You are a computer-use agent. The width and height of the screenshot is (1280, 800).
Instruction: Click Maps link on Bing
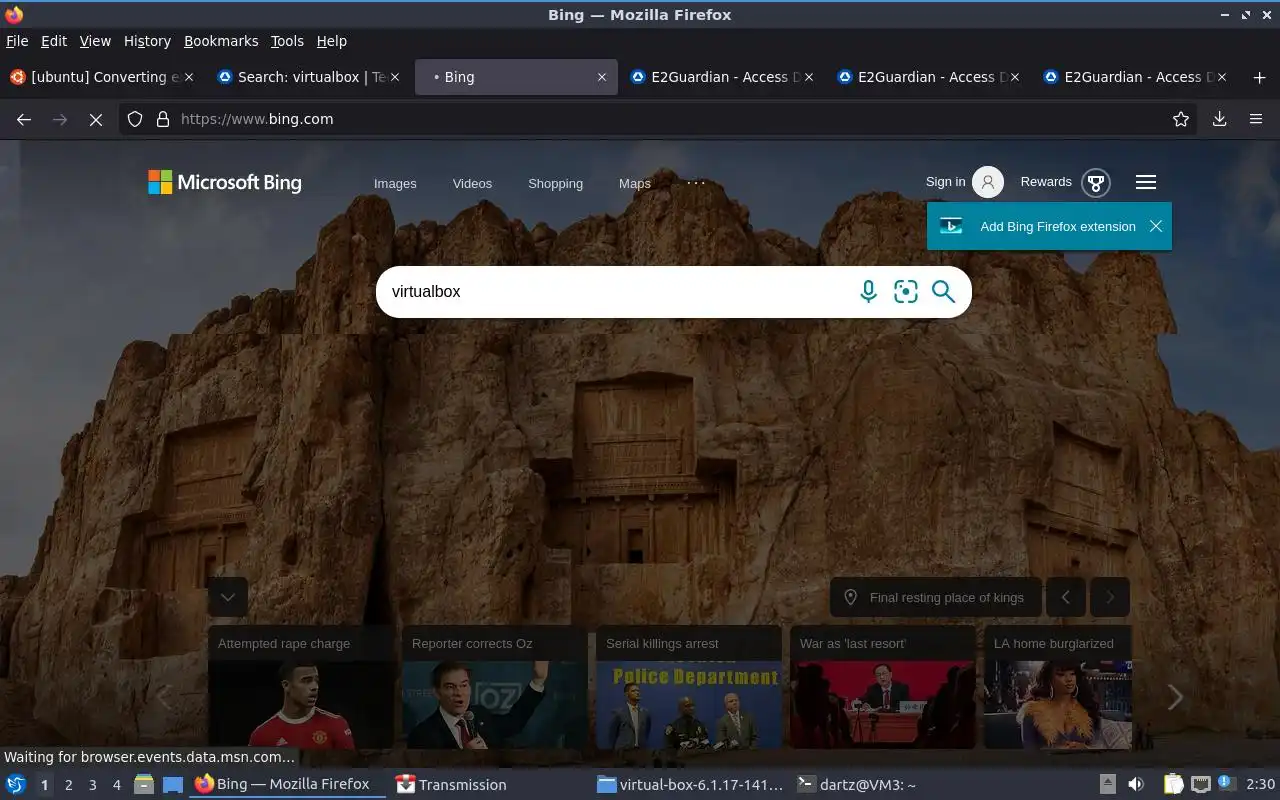635,183
